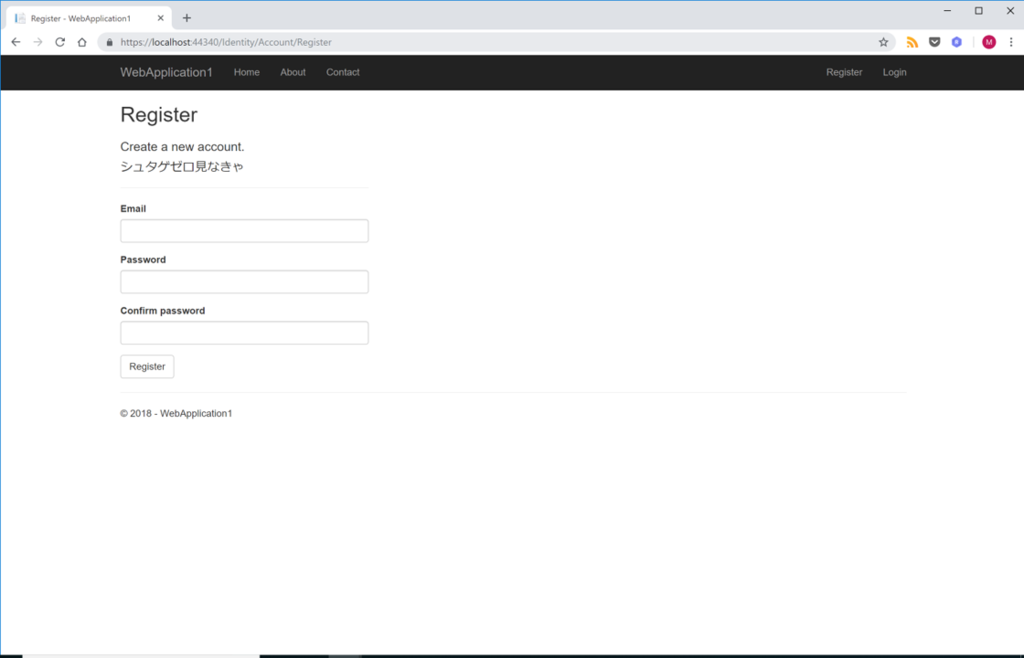
Task: Open a new tab with plus button
Action: coord(187,18)
